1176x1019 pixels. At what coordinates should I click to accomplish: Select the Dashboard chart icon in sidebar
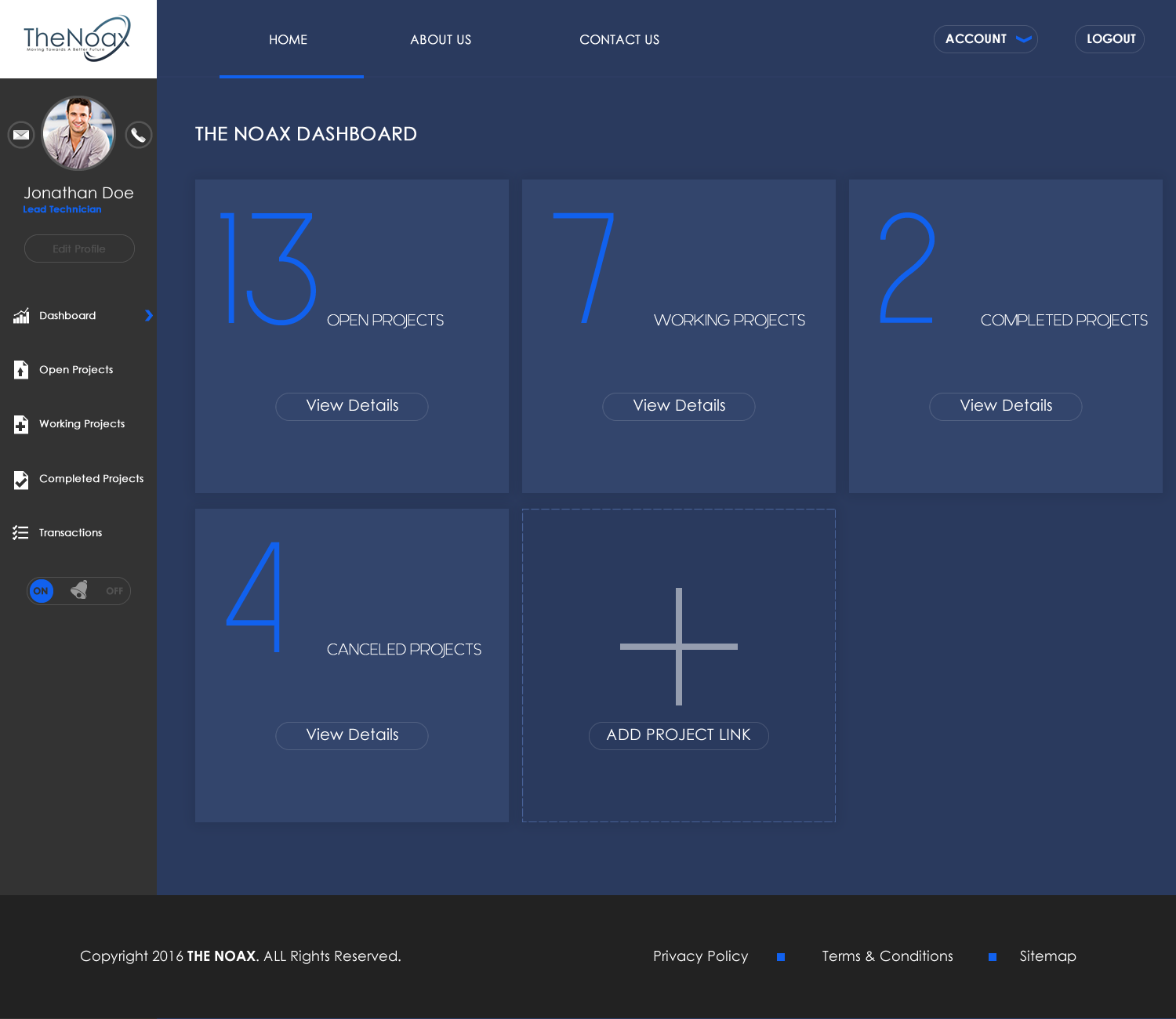click(x=21, y=316)
